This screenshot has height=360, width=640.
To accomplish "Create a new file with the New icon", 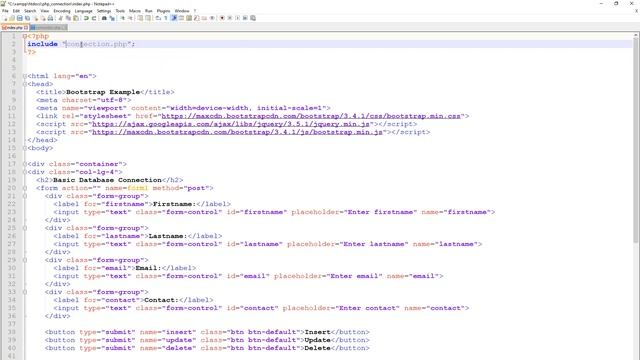I will pyautogui.click(x=5, y=18).
